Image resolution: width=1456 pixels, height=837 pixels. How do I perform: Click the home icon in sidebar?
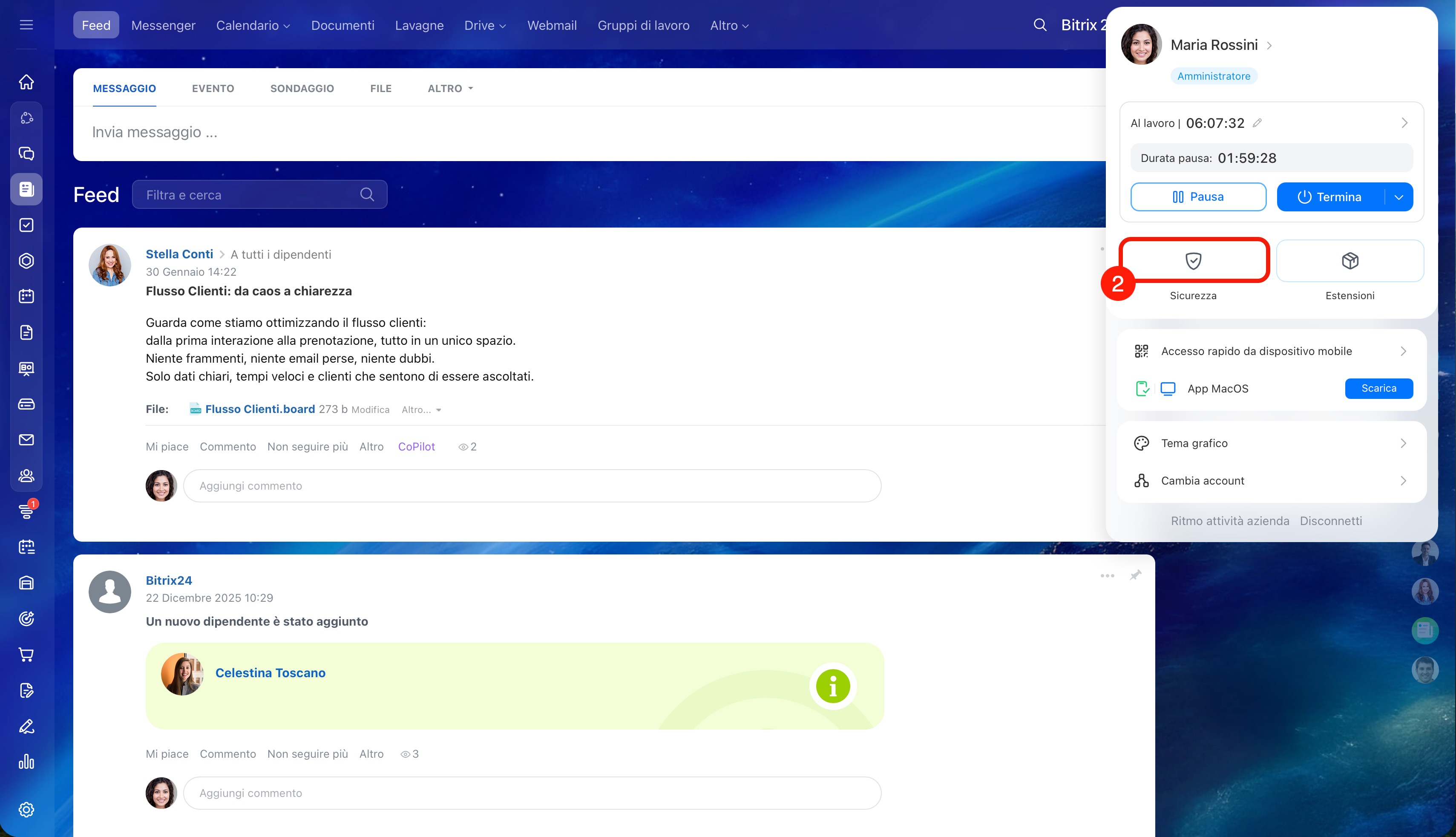point(26,82)
